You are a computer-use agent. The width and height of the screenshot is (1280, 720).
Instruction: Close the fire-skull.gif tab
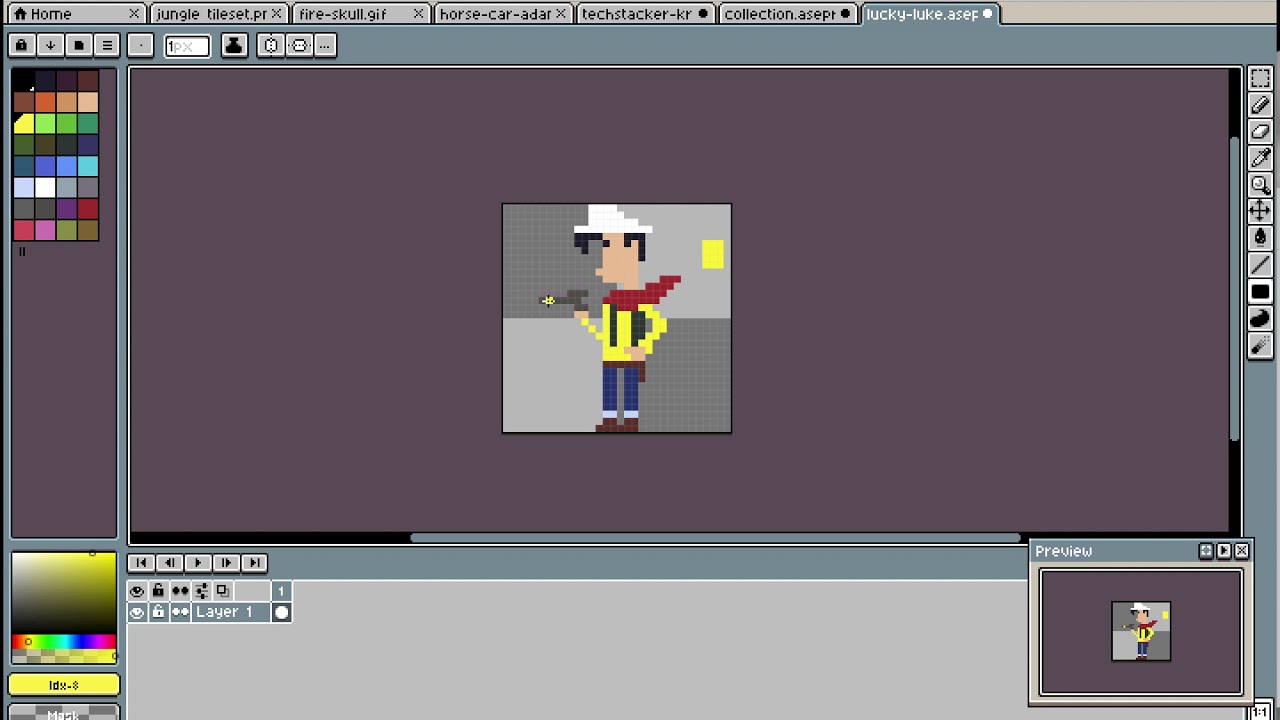418,14
